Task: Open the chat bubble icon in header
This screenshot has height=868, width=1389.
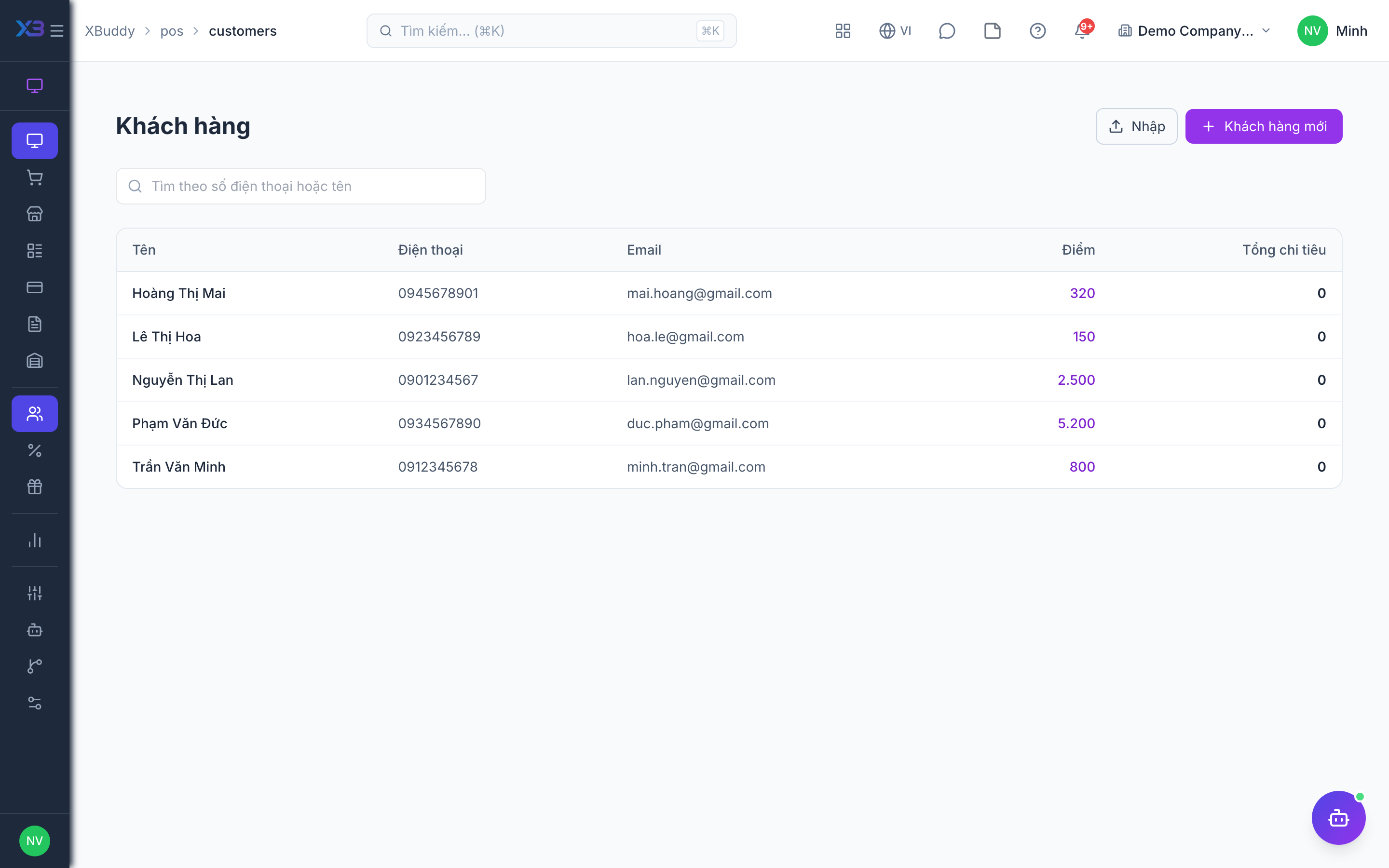Action: pyautogui.click(x=946, y=31)
